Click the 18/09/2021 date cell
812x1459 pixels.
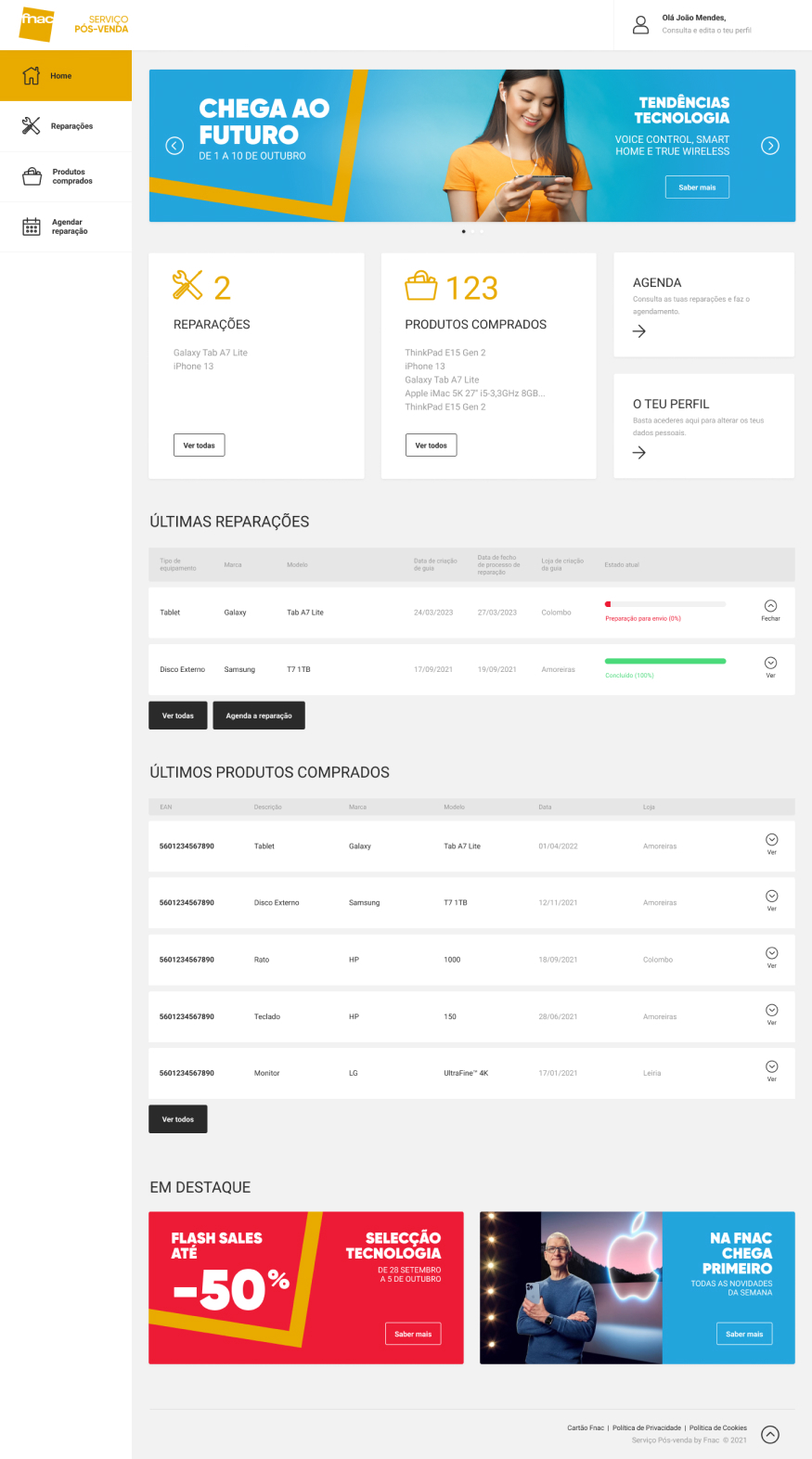[x=558, y=960]
